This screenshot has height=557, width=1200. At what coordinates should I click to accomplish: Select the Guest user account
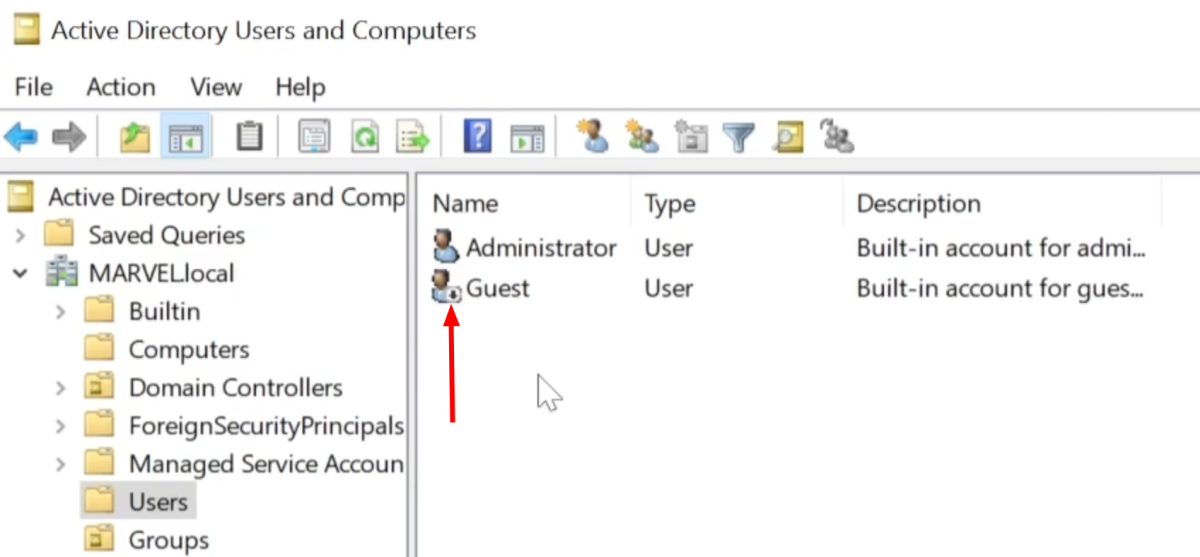[x=497, y=289]
